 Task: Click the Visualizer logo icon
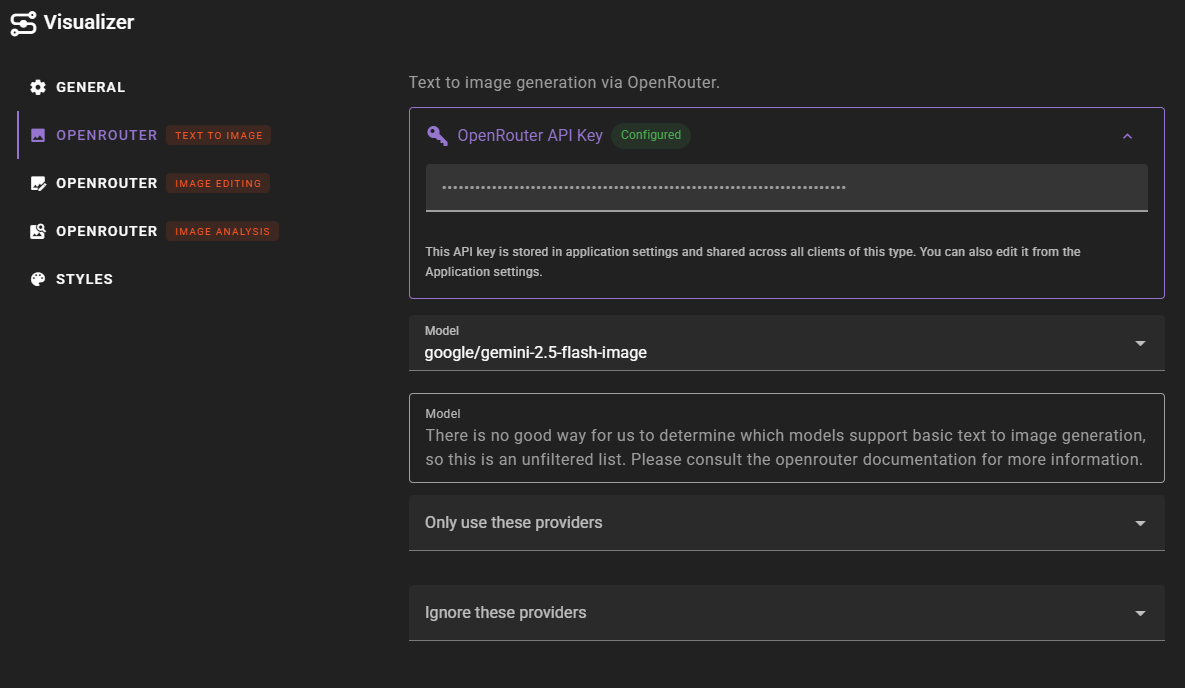(x=22, y=22)
